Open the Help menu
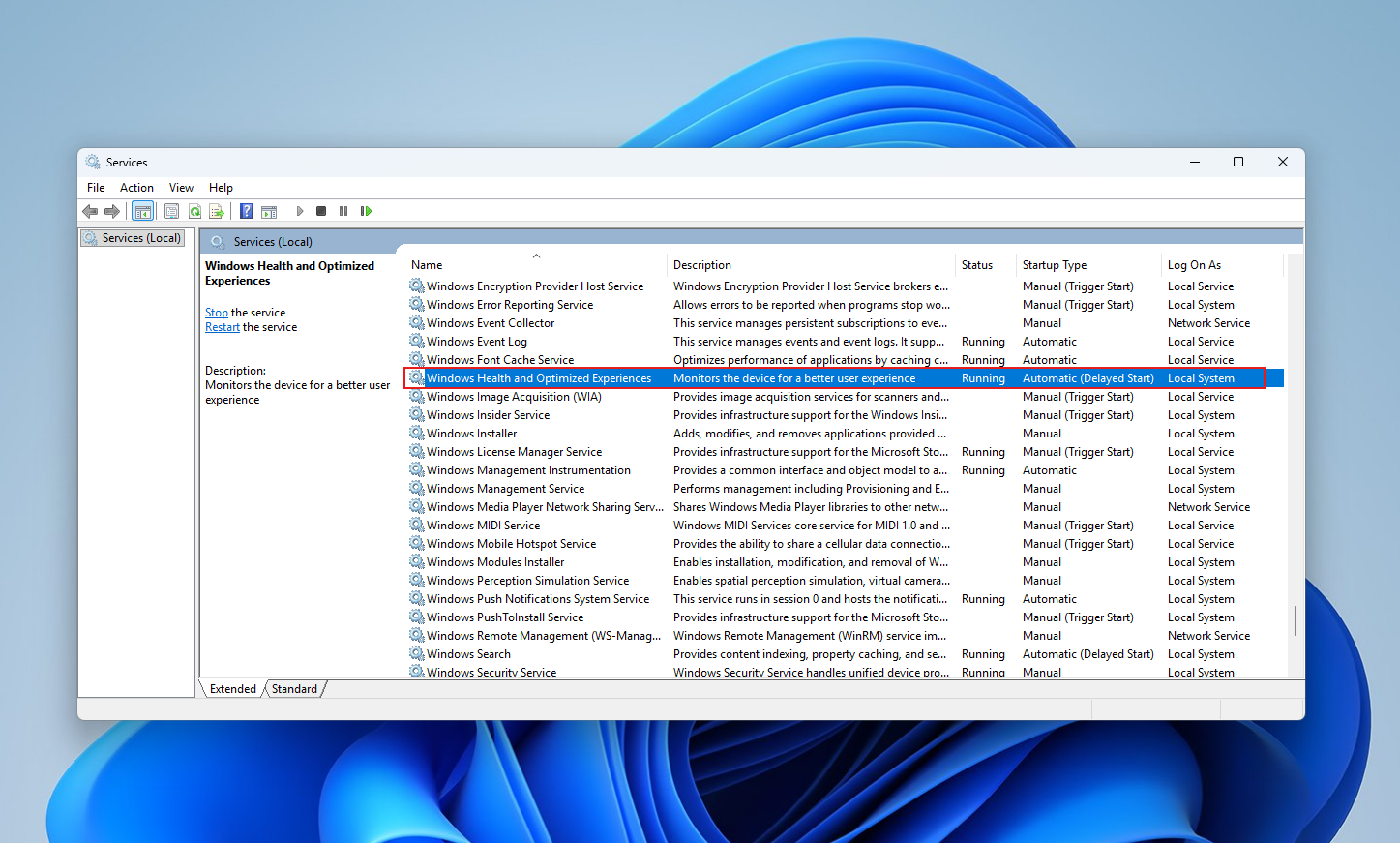 (x=221, y=188)
